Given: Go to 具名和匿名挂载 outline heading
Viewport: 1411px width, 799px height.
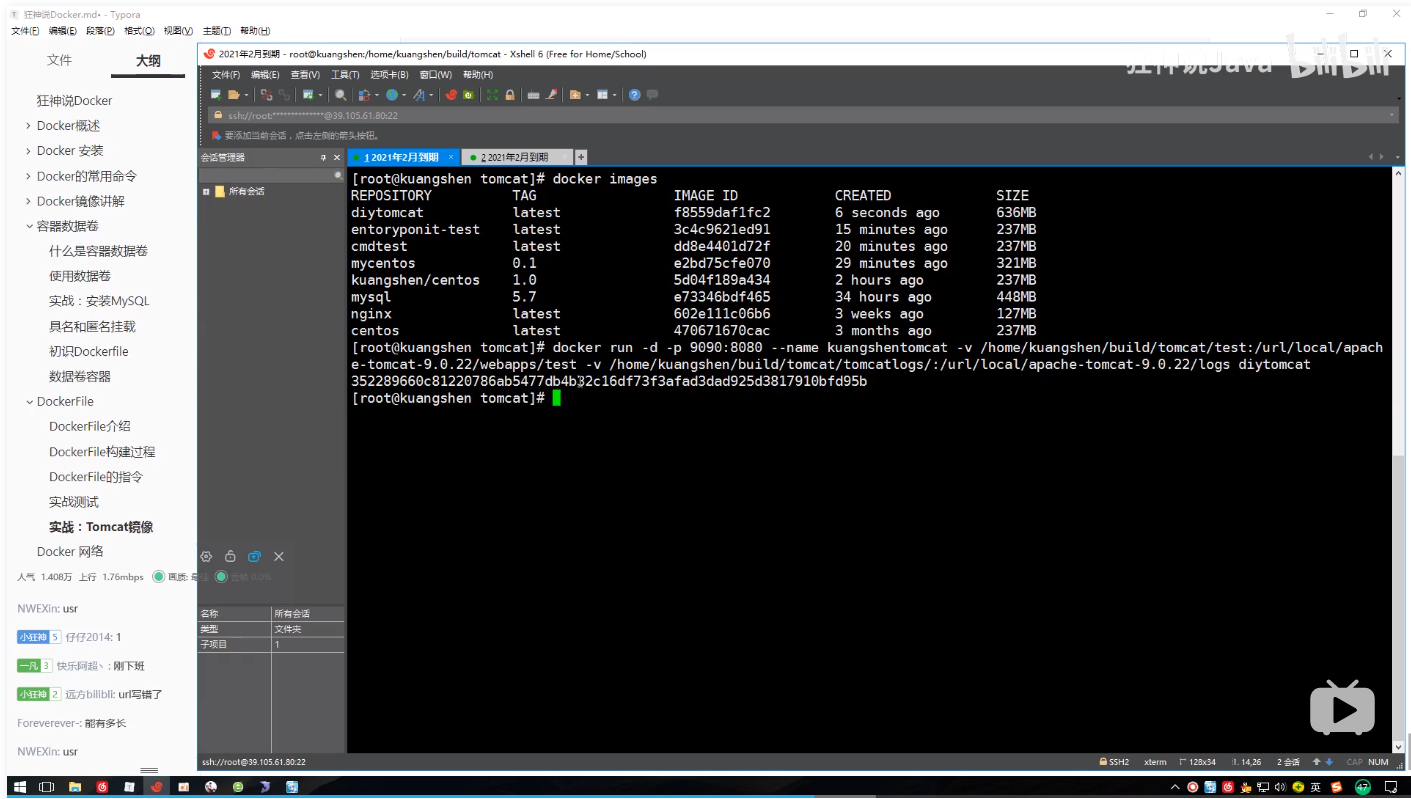Looking at the screenshot, I should coord(92,326).
